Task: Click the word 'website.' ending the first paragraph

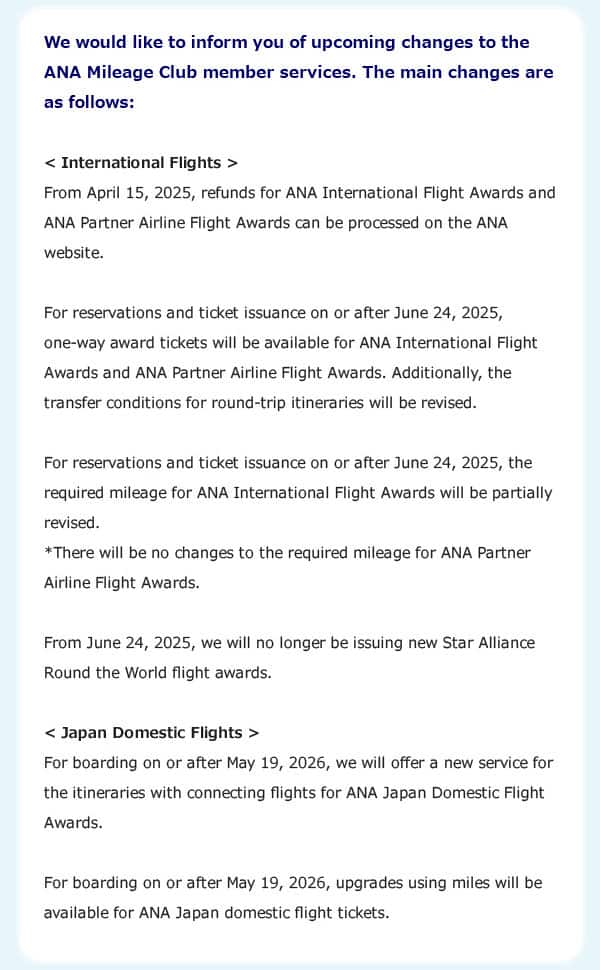Action: 73,252
